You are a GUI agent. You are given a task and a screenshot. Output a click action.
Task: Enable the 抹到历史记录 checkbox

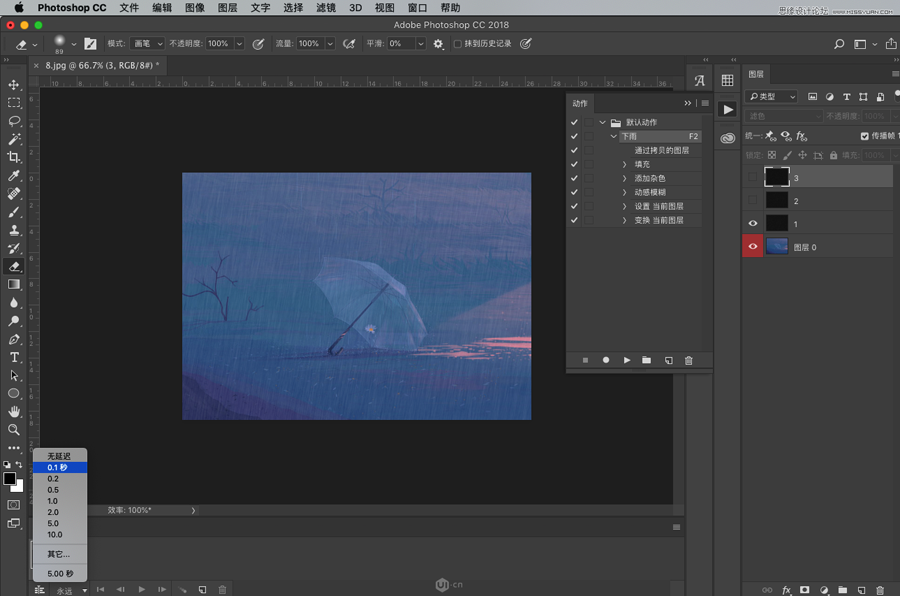[x=458, y=44]
